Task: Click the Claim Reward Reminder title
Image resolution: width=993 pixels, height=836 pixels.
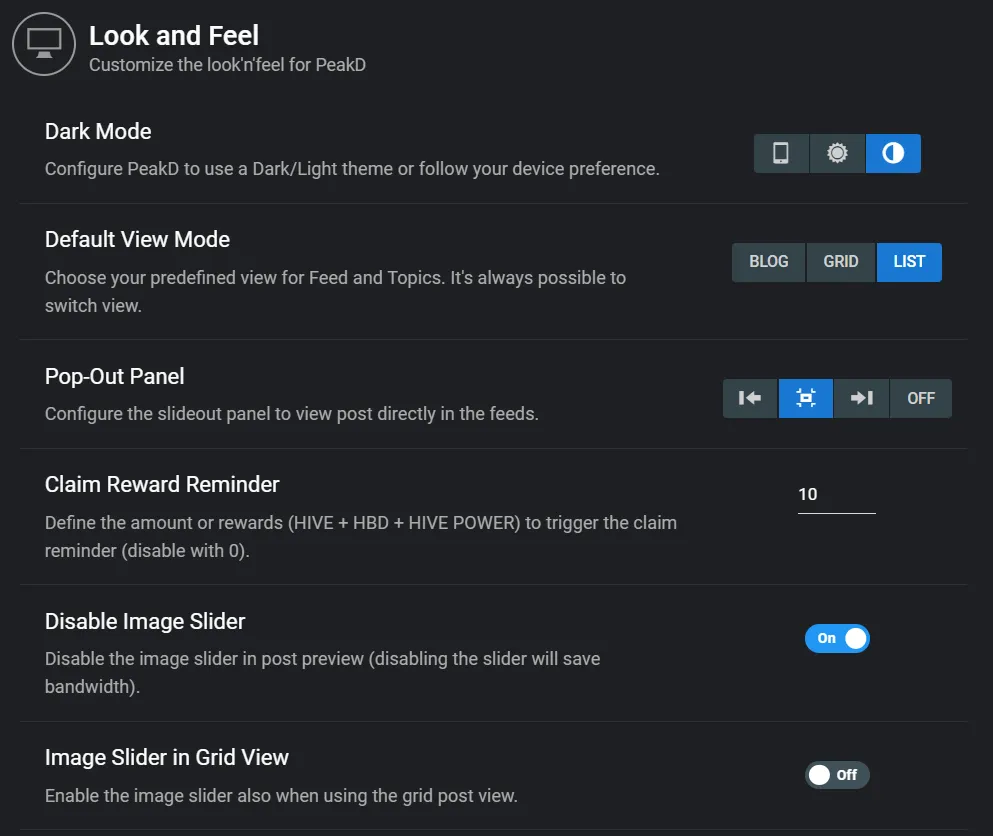Action: (x=162, y=484)
